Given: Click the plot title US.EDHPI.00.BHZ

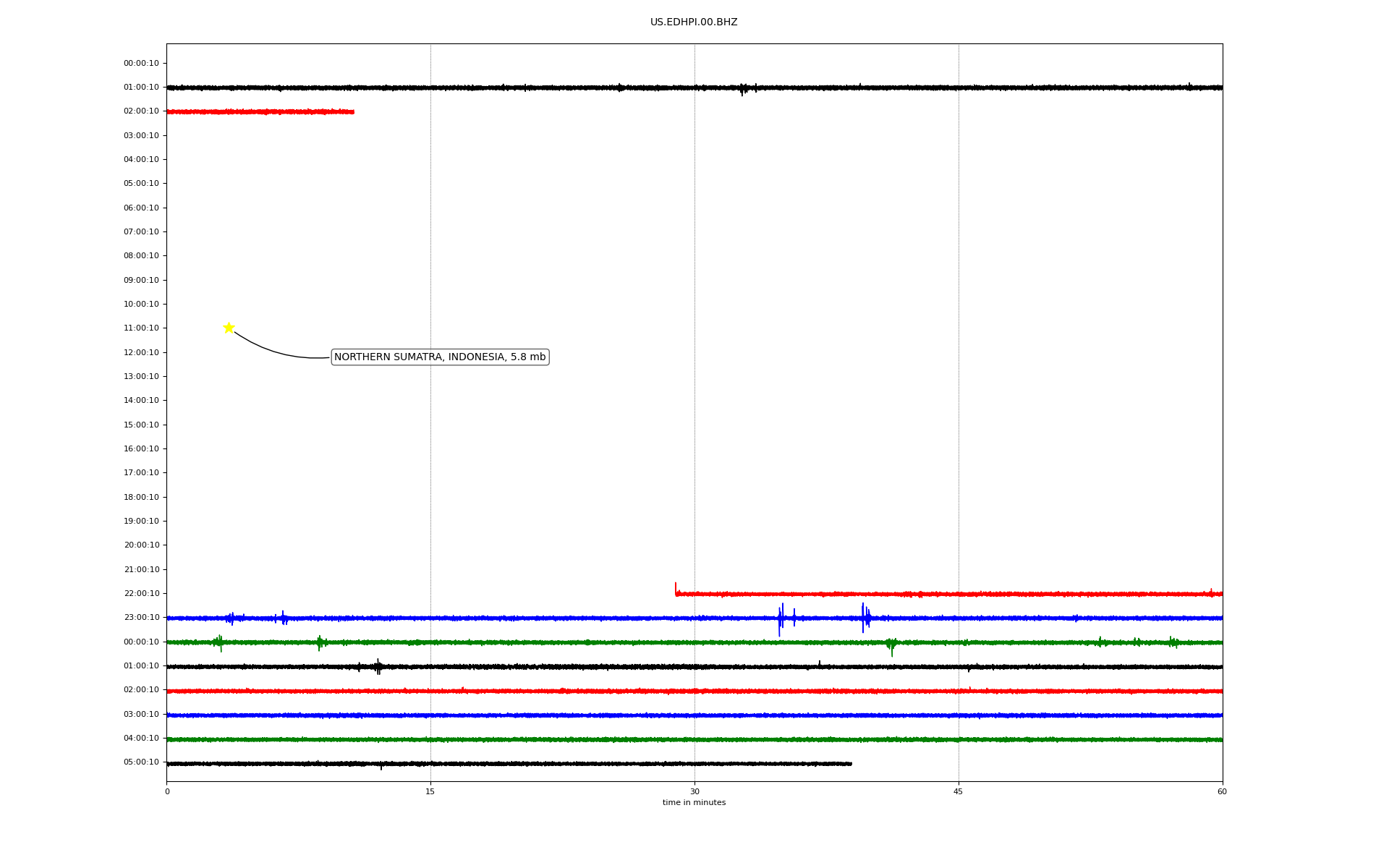Looking at the screenshot, I should tap(693, 22).
